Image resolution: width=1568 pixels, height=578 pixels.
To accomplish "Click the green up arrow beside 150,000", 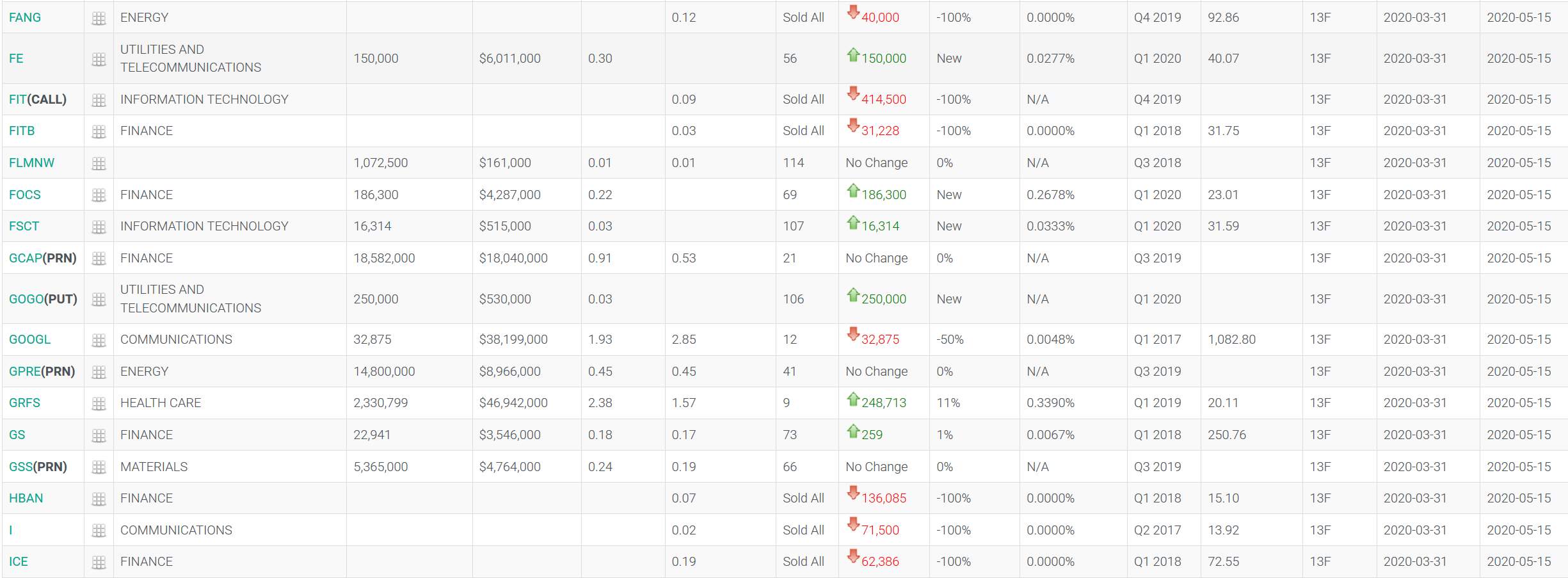I will pyautogui.click(x=853, y=54).
